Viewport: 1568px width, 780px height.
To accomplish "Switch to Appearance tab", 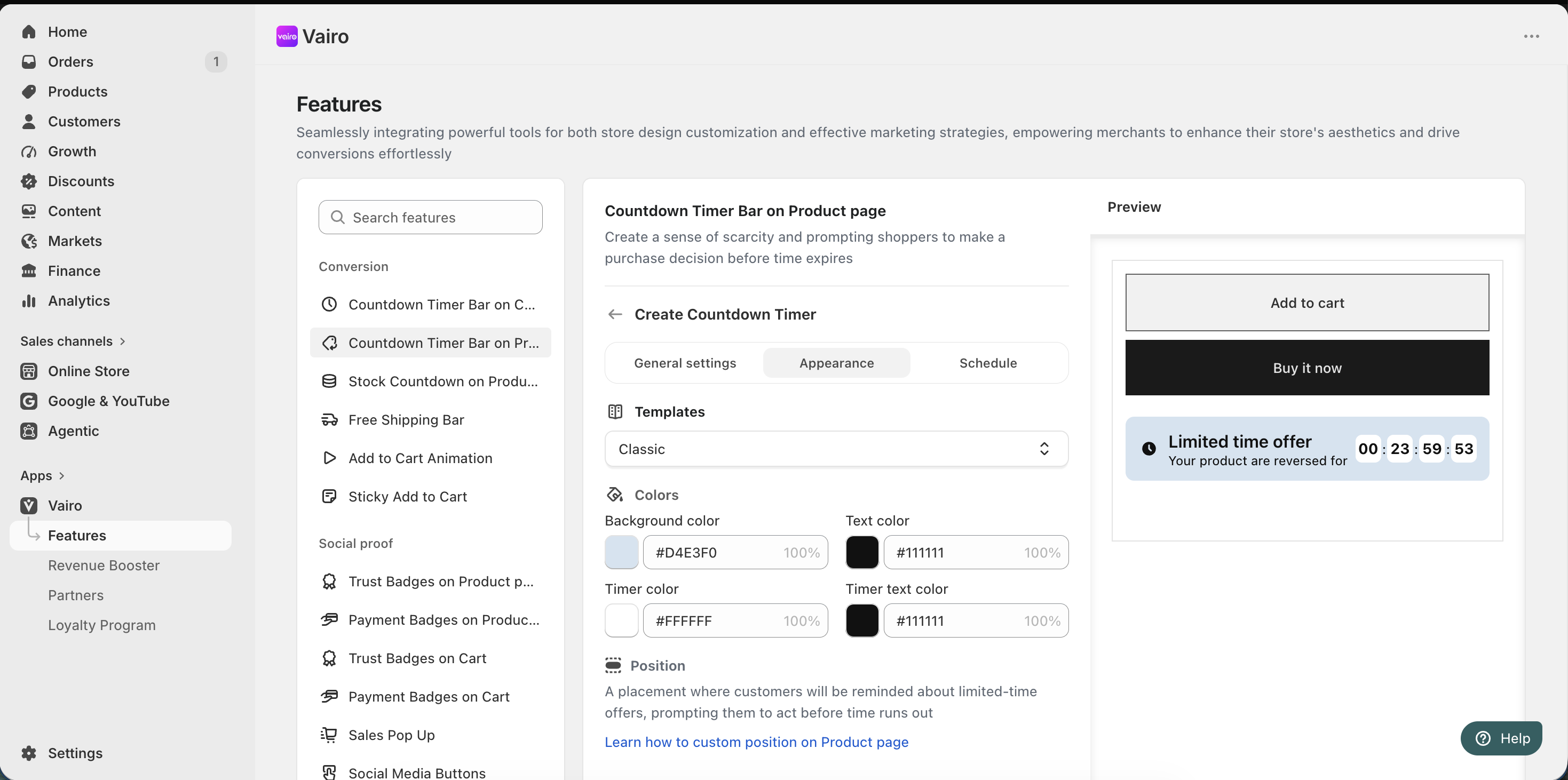I will (836, 363).
